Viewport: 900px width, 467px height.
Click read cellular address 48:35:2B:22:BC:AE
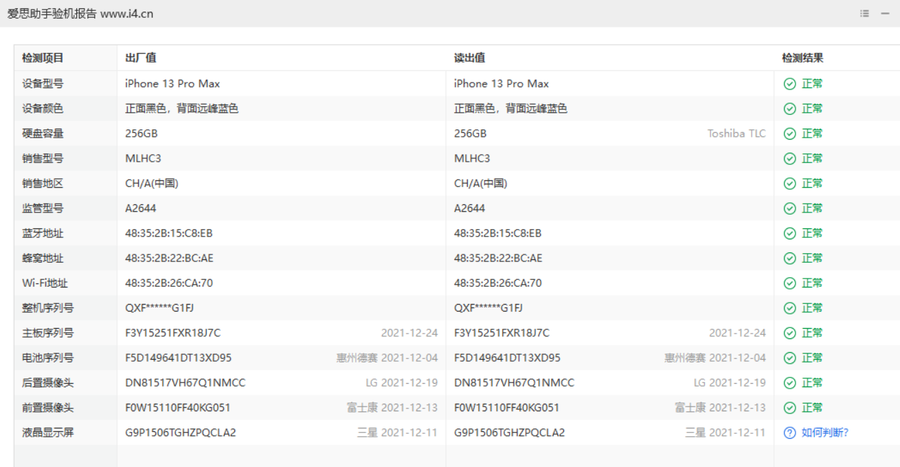tap(498, 258)
